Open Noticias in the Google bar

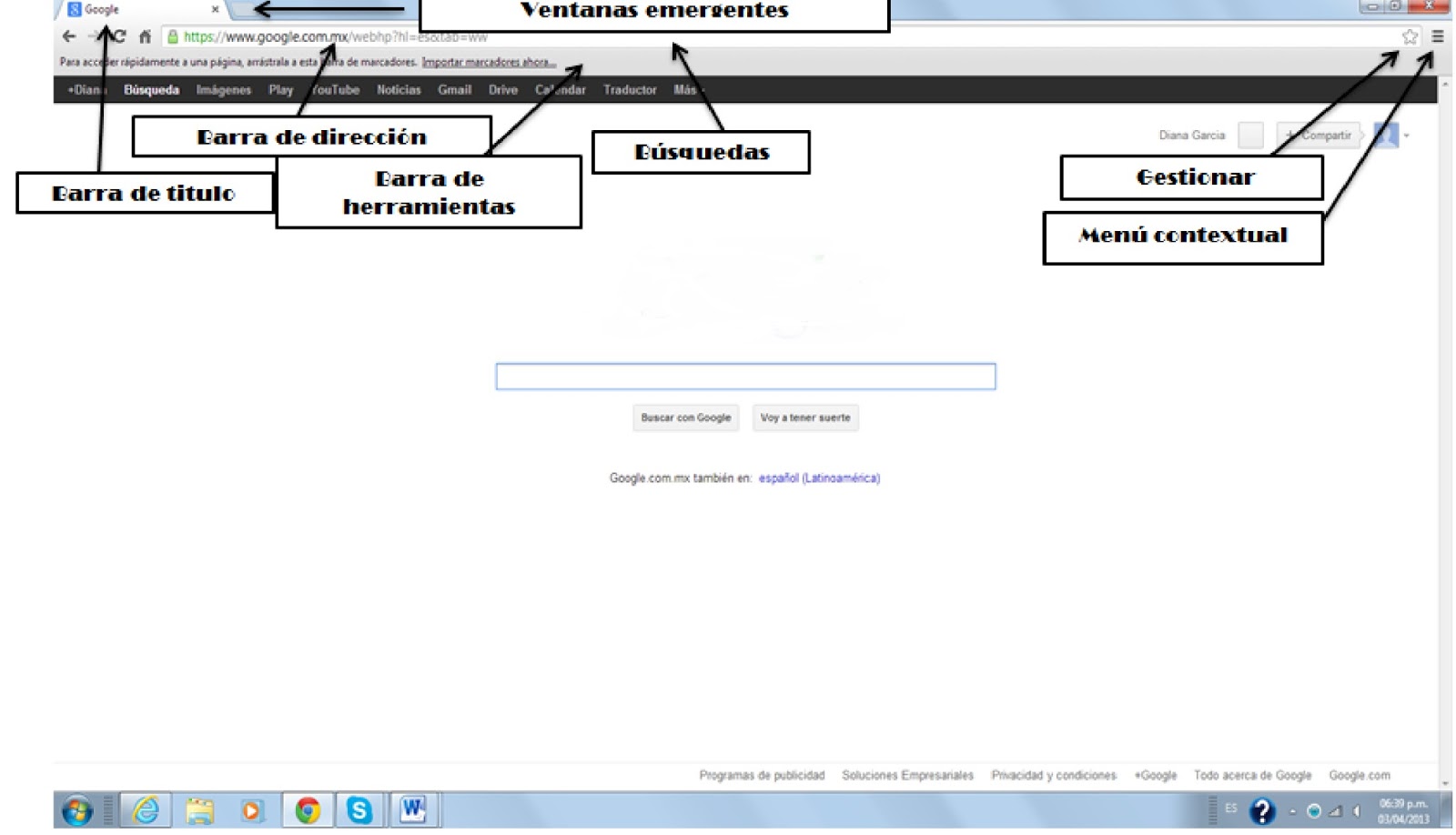click(x=399, y=90)
